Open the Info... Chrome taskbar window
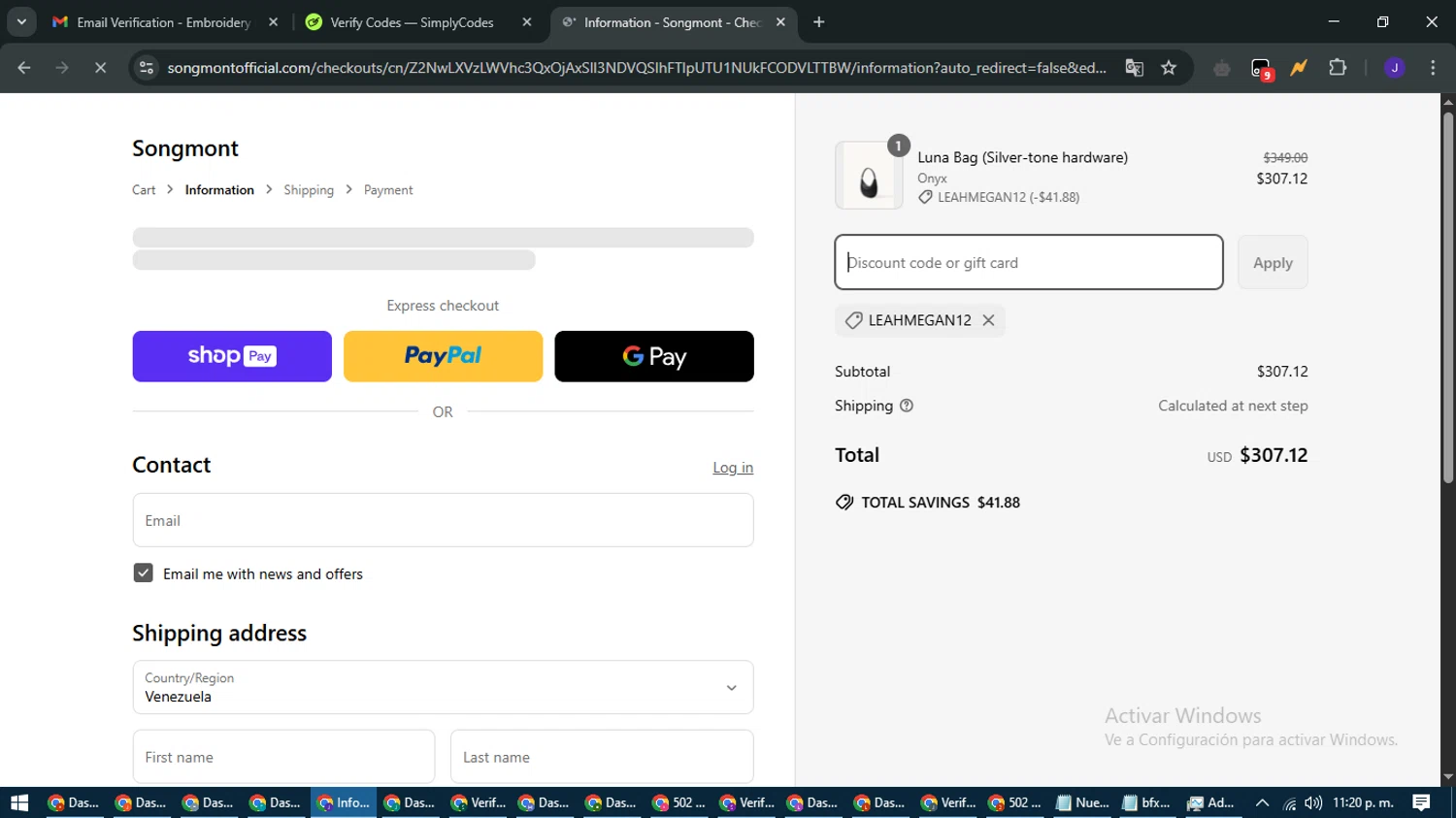This screenshot has width=1456, height=818. coord(344,802)
